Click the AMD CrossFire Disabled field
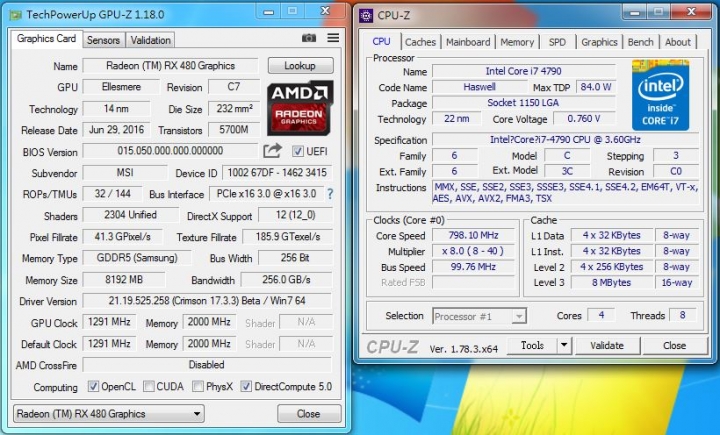Viewport: 720px width, 435px height. click(207, 365)
